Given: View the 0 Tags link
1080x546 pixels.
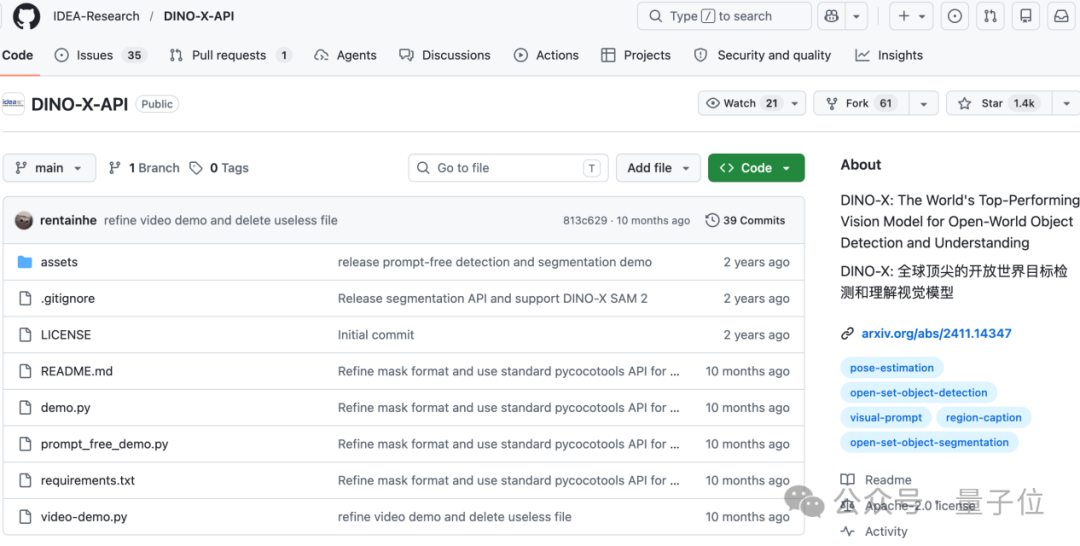Looking at the screenshot, I should point(219,168).
